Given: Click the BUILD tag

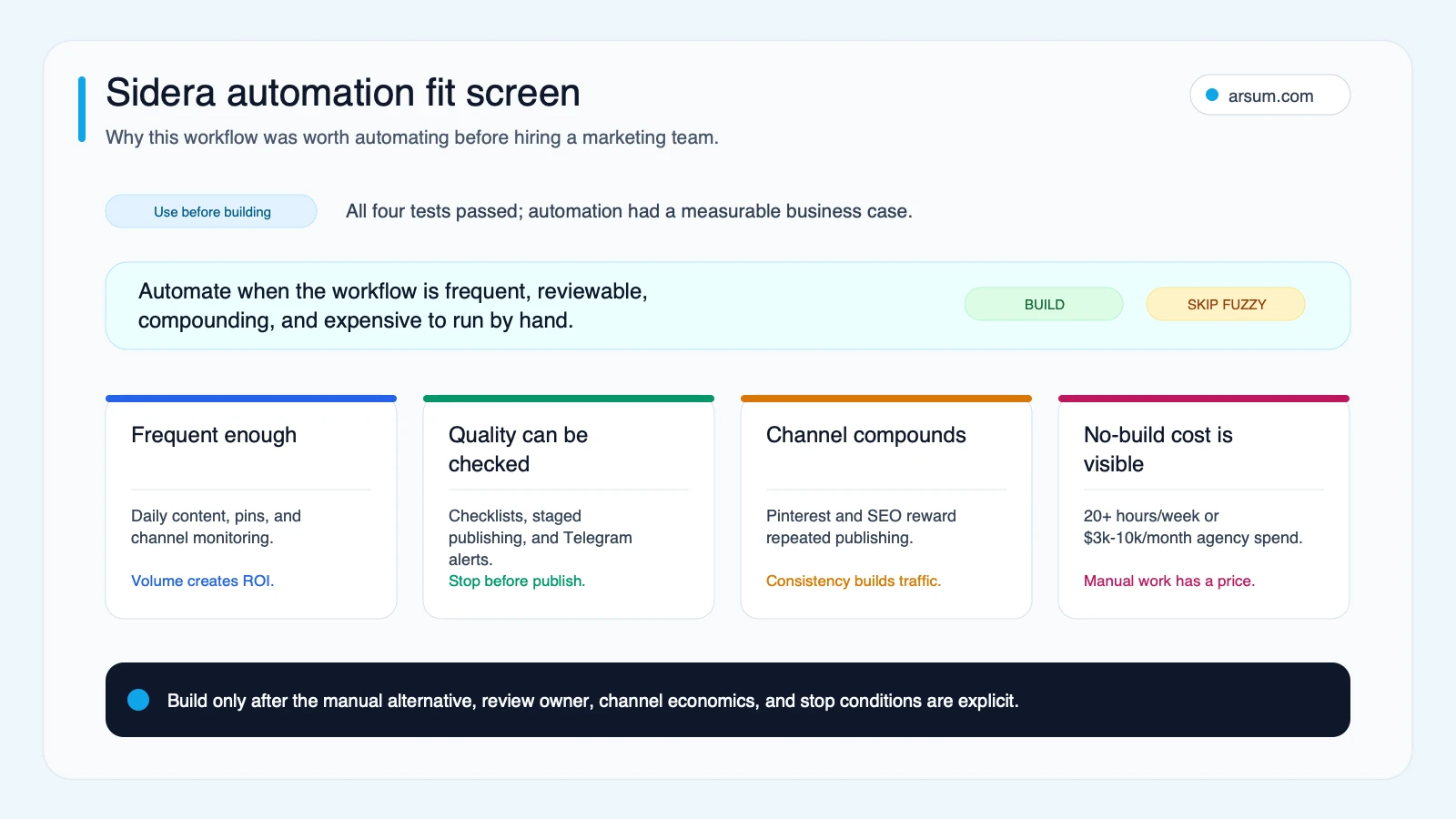Looking at the screenshot, I should (1044, 304).
